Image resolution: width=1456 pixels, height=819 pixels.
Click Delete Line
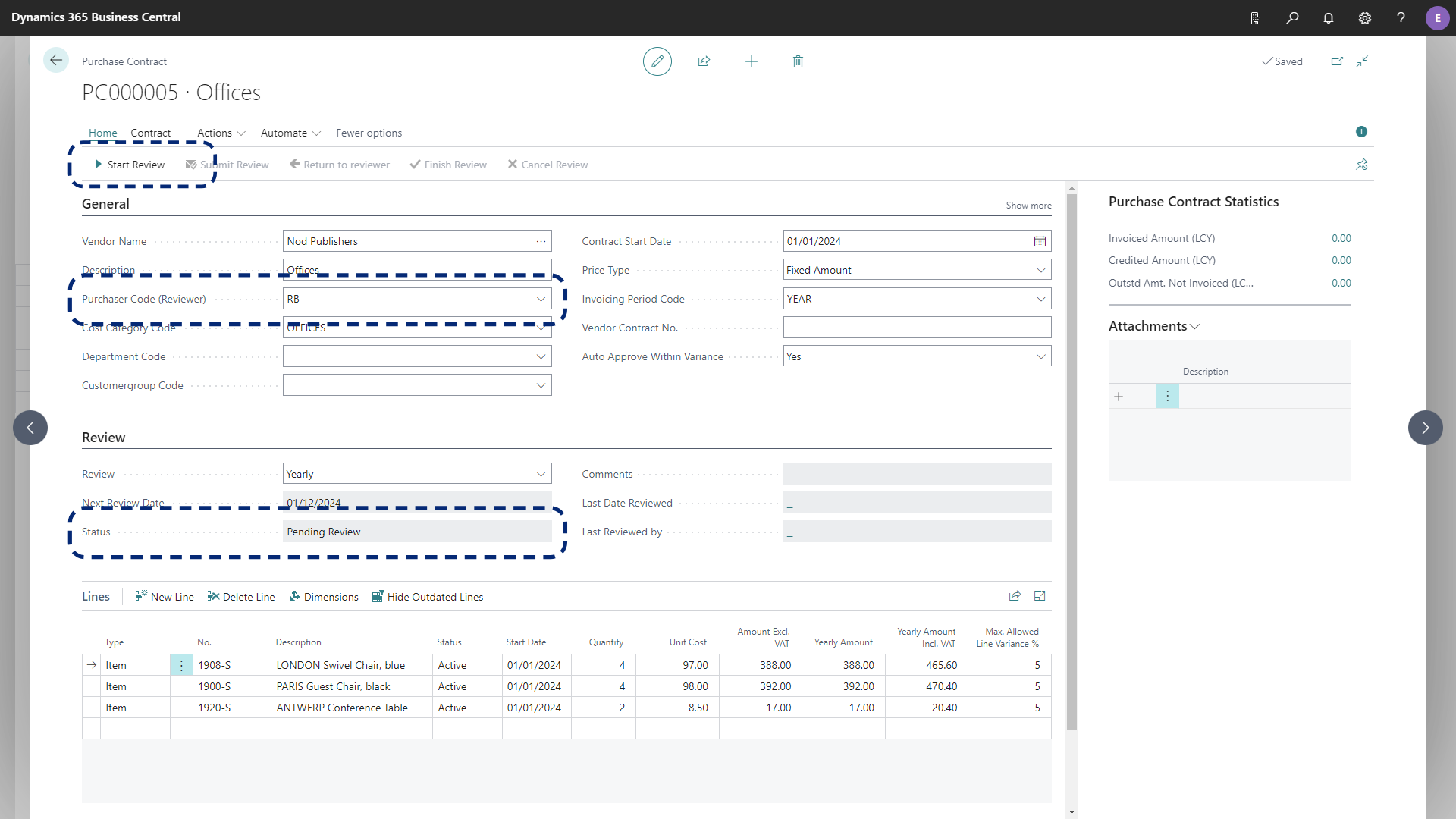pos(241,597)
